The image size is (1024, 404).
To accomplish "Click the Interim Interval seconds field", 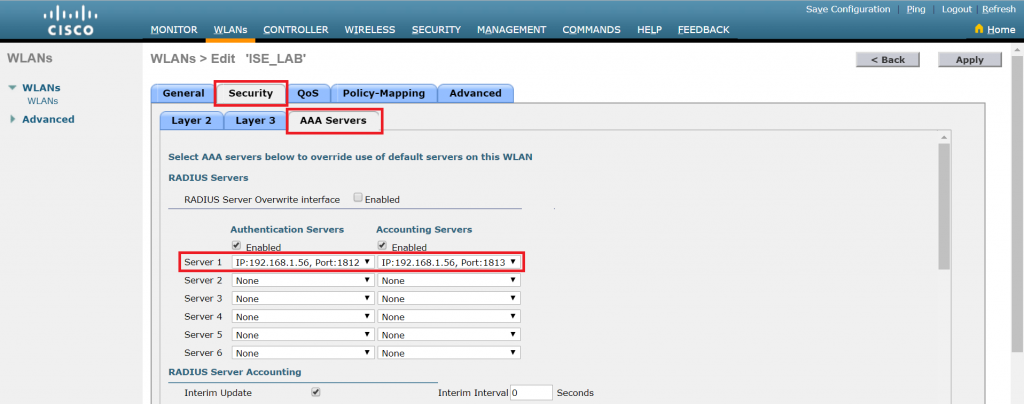I will point(531,393).
